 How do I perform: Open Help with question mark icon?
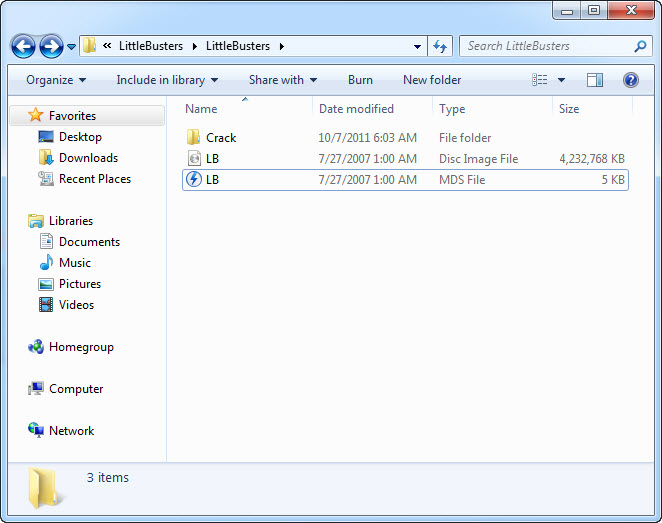pos(631,80)
